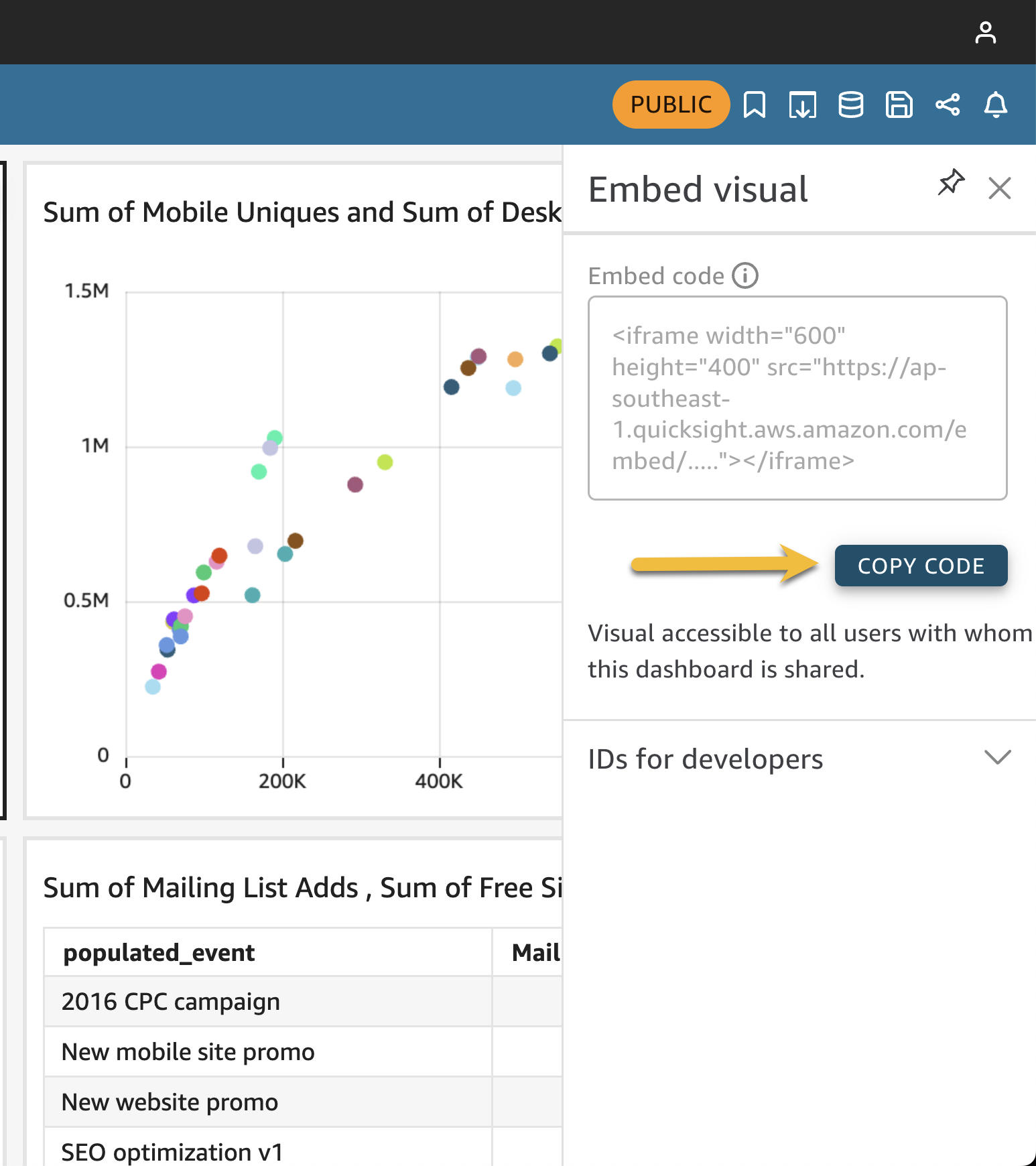Close the Embed visual panel
This screenshot has width=1036, height=1166.
(999, 188)
